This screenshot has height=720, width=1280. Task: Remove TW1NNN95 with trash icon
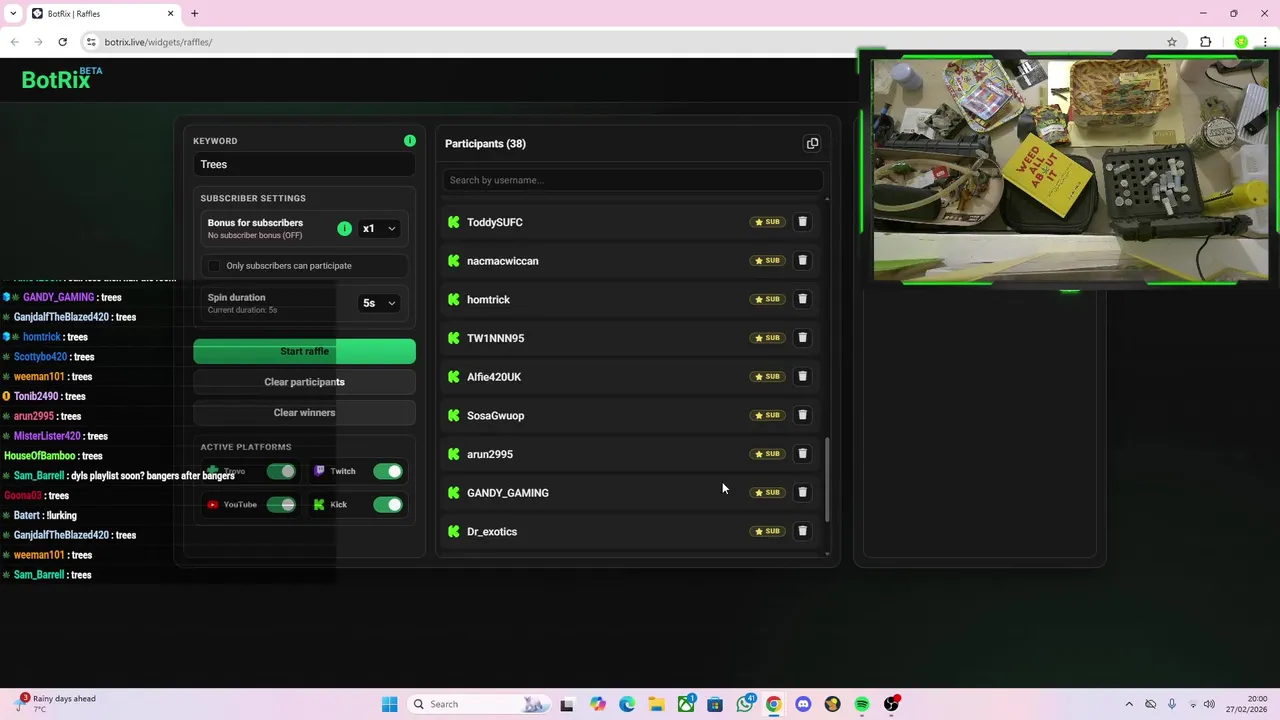point(802,338)
